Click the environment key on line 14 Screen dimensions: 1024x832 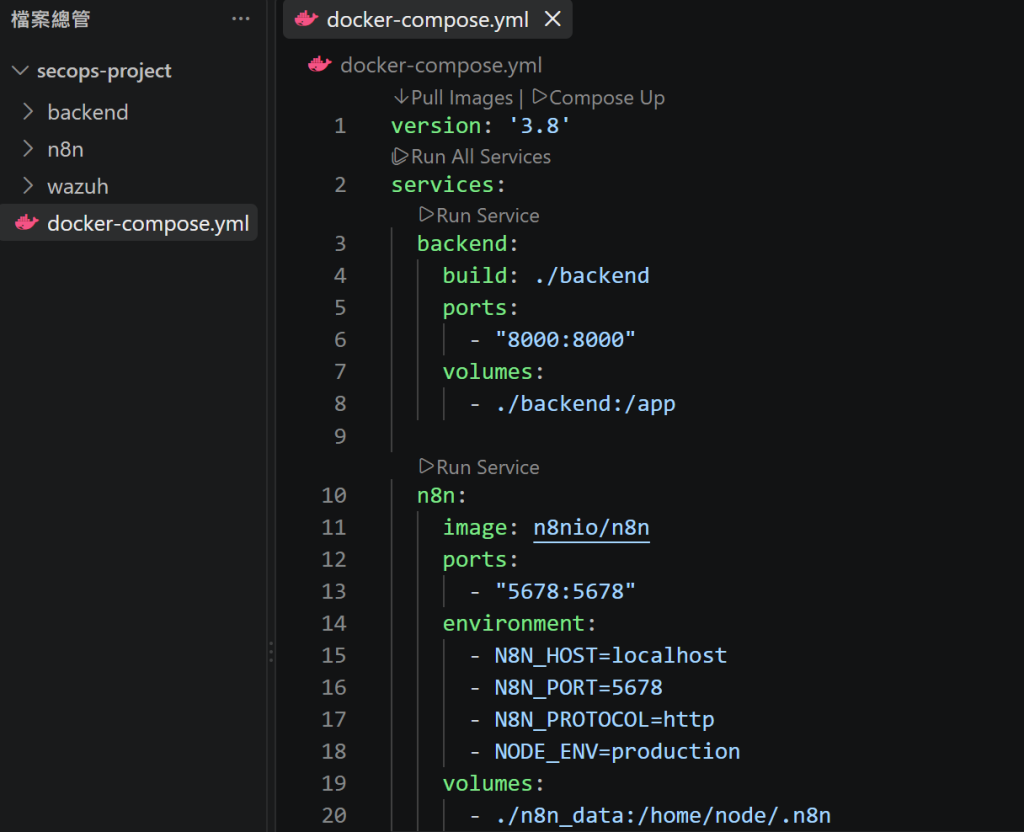pyautogui.click(x=513, y=624)
